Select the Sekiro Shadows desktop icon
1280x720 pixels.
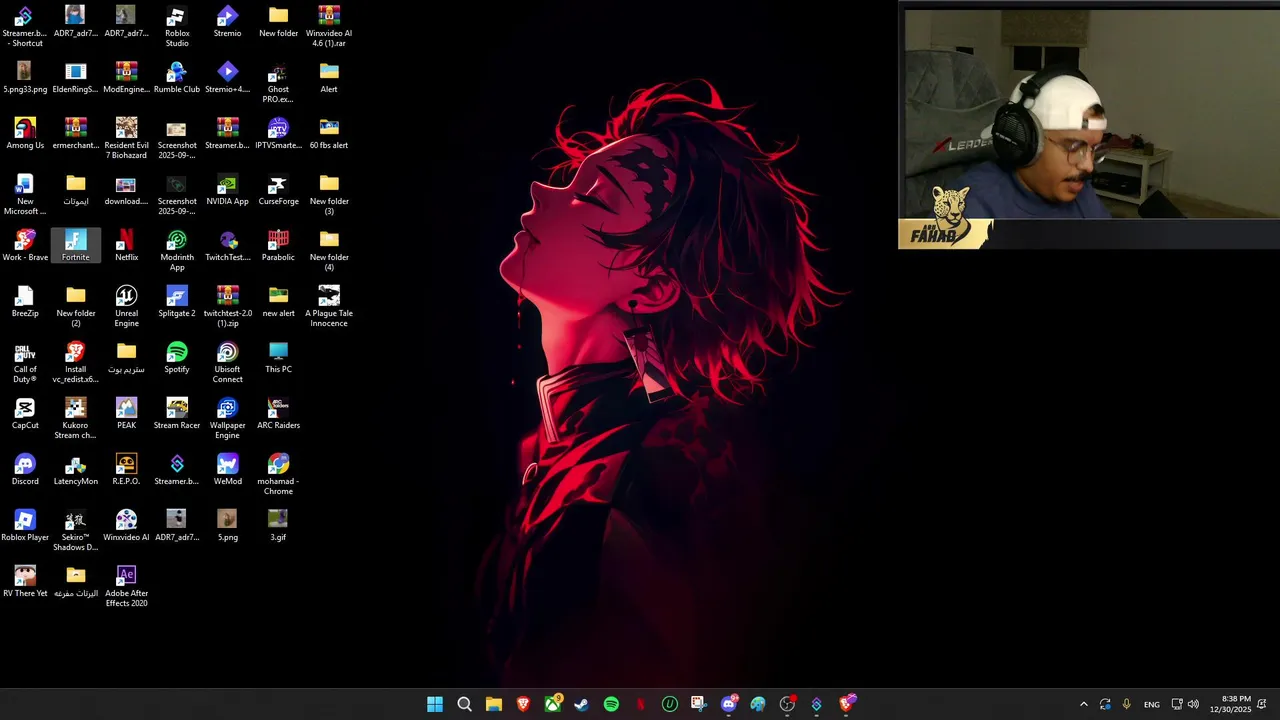(76, 531)
